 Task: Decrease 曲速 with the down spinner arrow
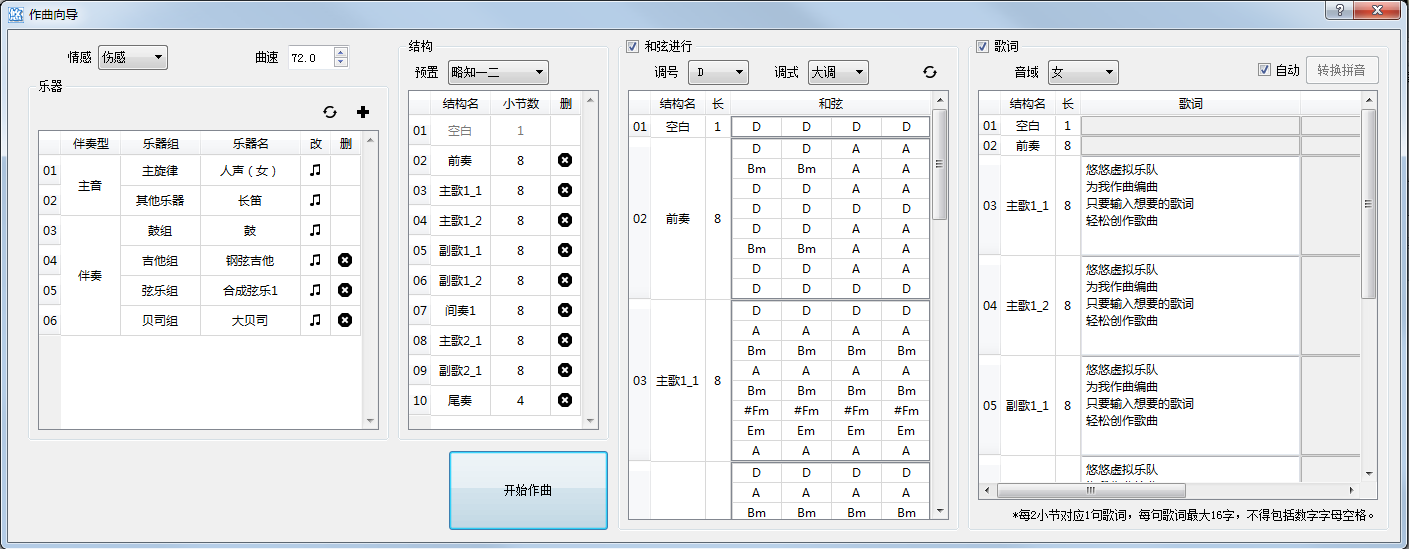(x=341, y=62)
